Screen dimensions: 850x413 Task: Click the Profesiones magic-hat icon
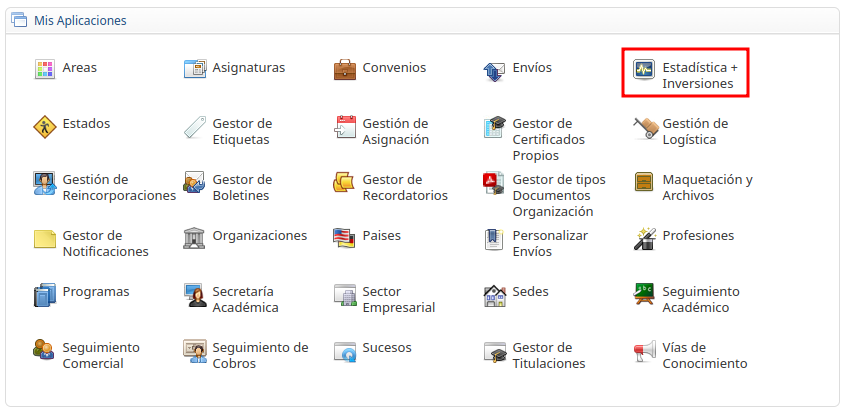[x=645, y=238]
